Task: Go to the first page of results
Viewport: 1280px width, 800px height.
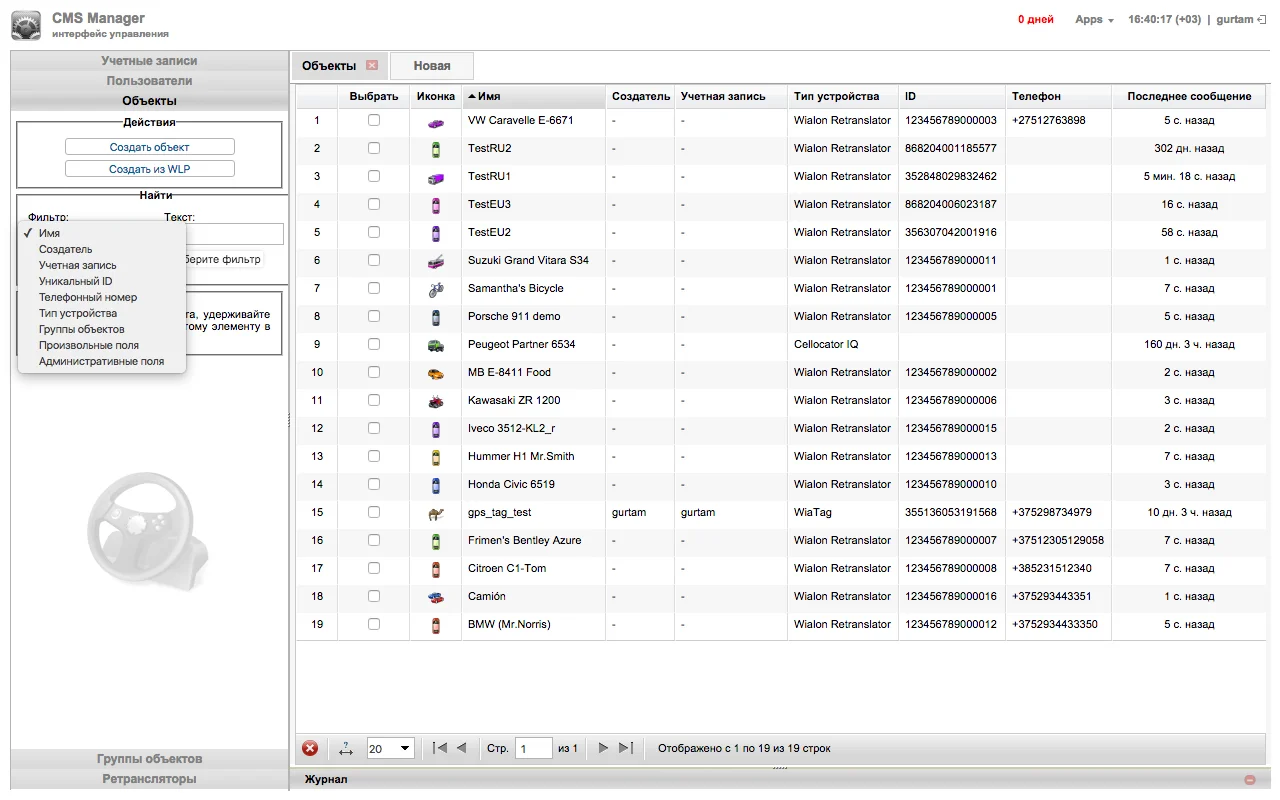Action: 439,748
